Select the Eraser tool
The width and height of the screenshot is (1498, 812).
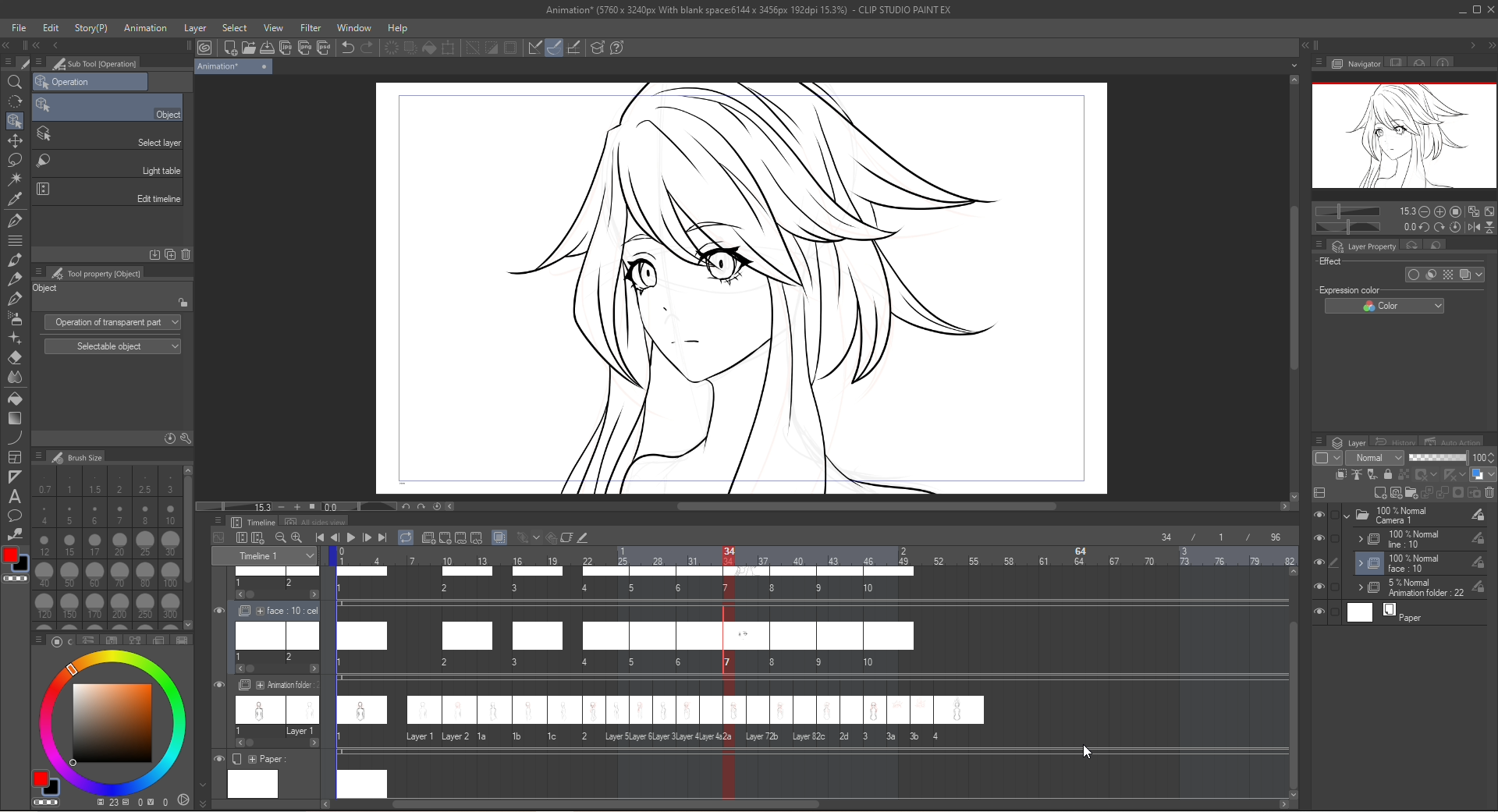coord(15,359)
